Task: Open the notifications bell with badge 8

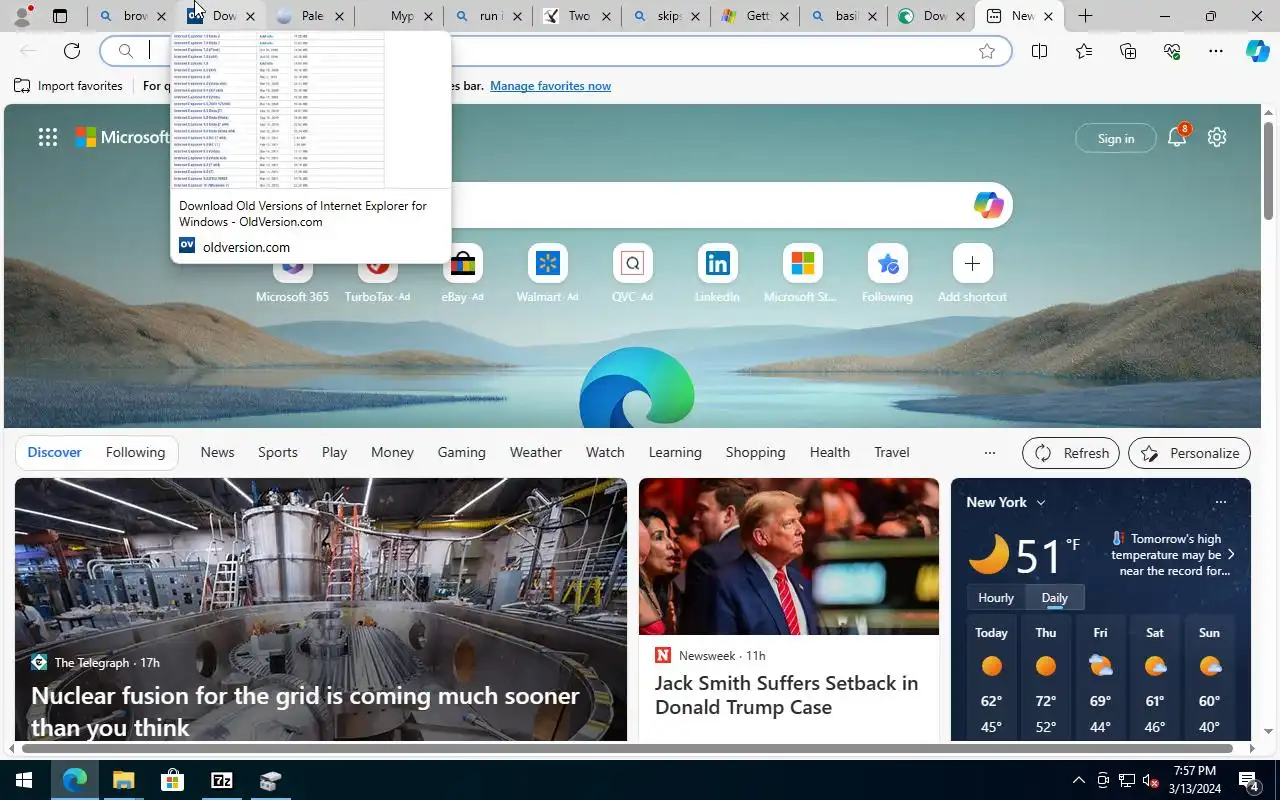Action: 1177,137
